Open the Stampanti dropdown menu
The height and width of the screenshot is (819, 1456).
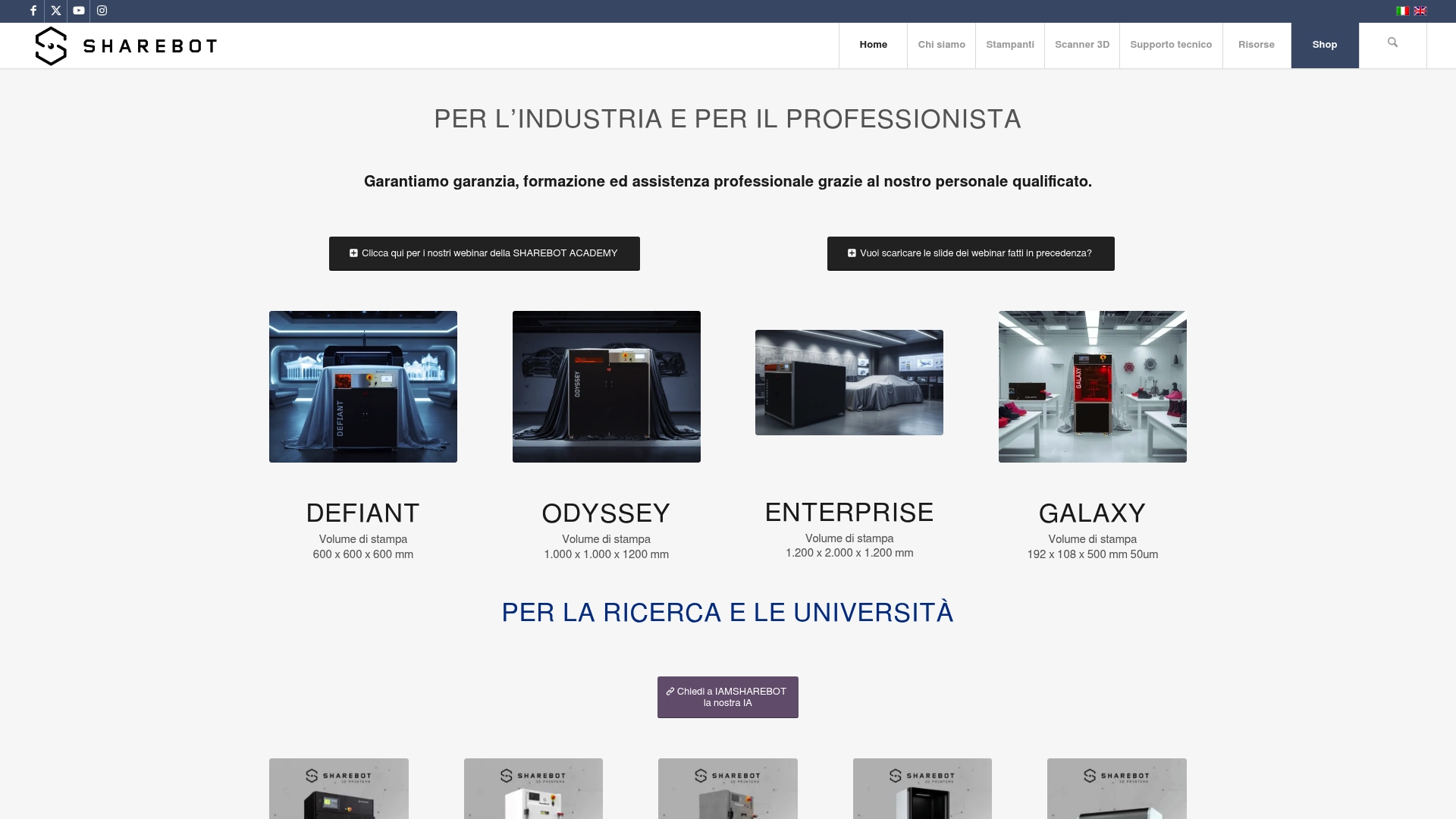click(1009, 45)
